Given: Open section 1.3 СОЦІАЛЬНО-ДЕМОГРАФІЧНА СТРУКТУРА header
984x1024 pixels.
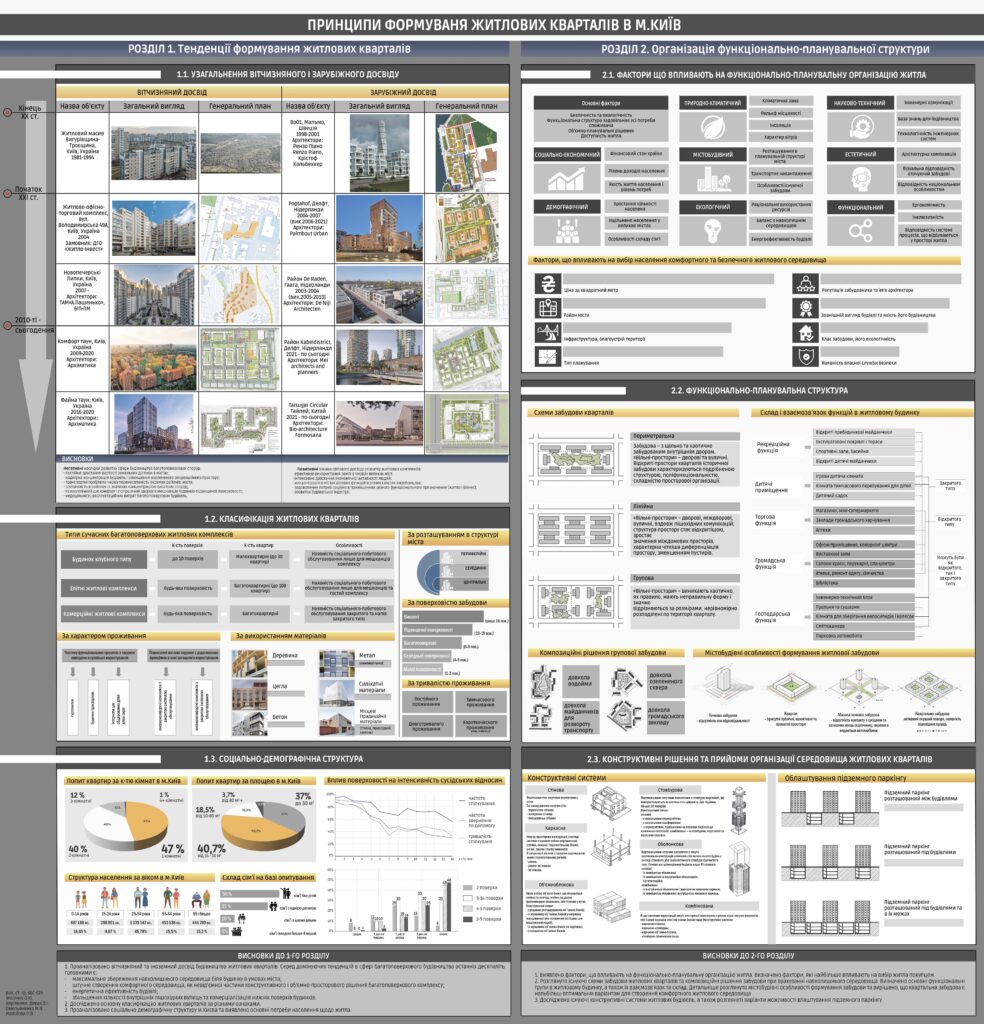Looking at the screenshot, I should (283, 759).
